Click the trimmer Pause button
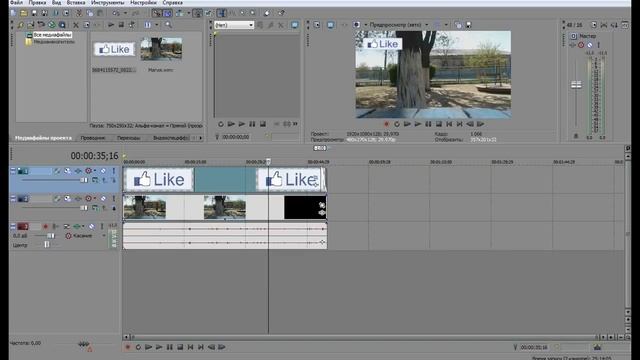The image size is (640, 360). tap(252, 124)
